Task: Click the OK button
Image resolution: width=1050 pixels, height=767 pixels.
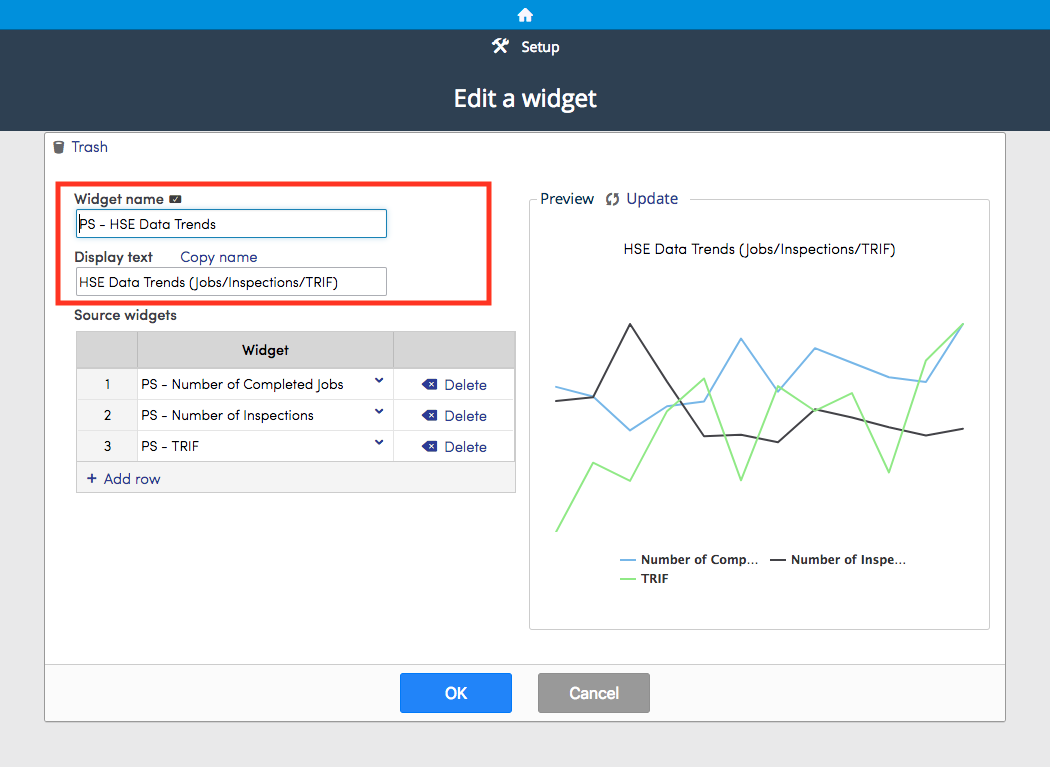Action: [455, 692]
